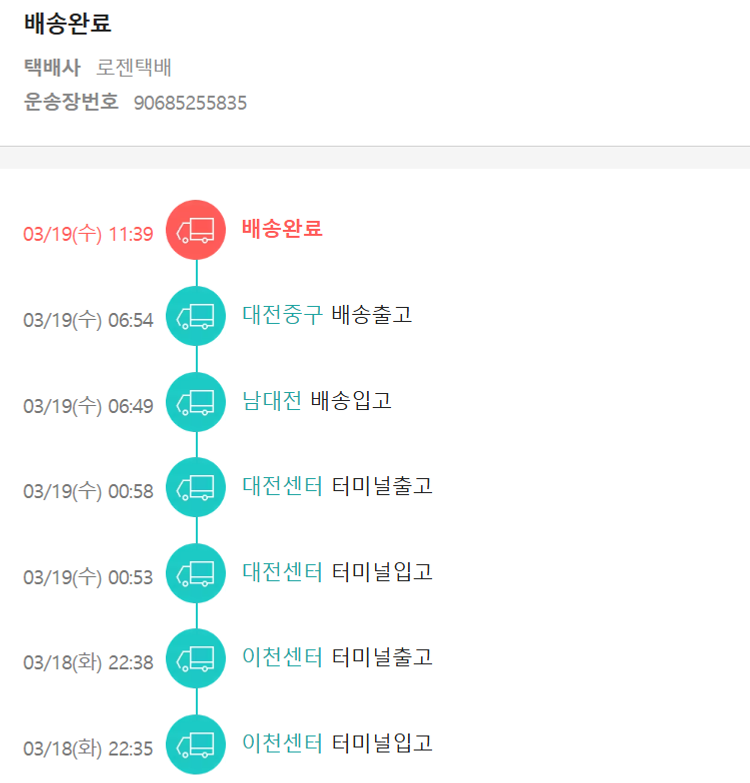Click the 이천센터 터미널출고 truck icon
This screenshot has width=750, height=783.
[196, 660]
